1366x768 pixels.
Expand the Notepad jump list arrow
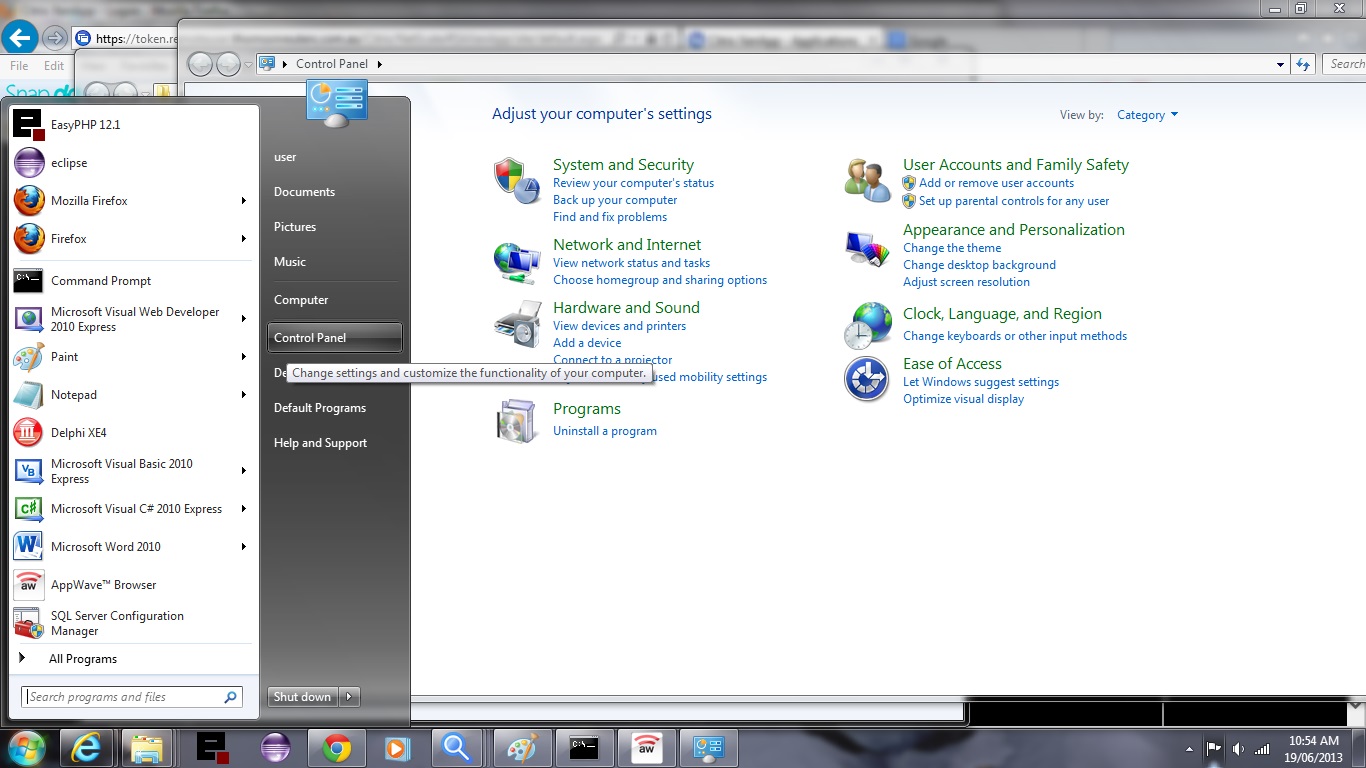coord(243,395)
